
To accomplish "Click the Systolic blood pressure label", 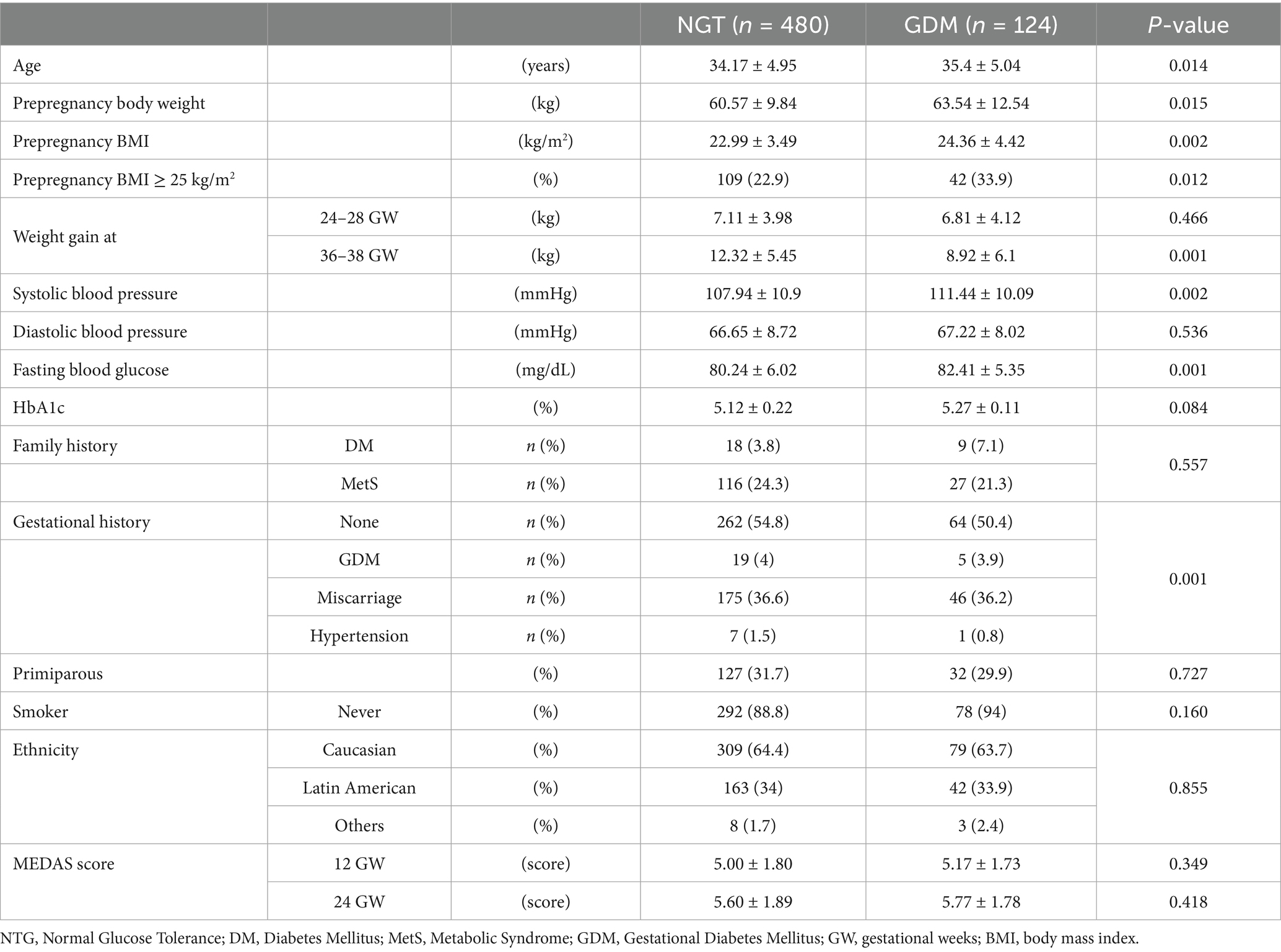I will [x=95, y=294].
